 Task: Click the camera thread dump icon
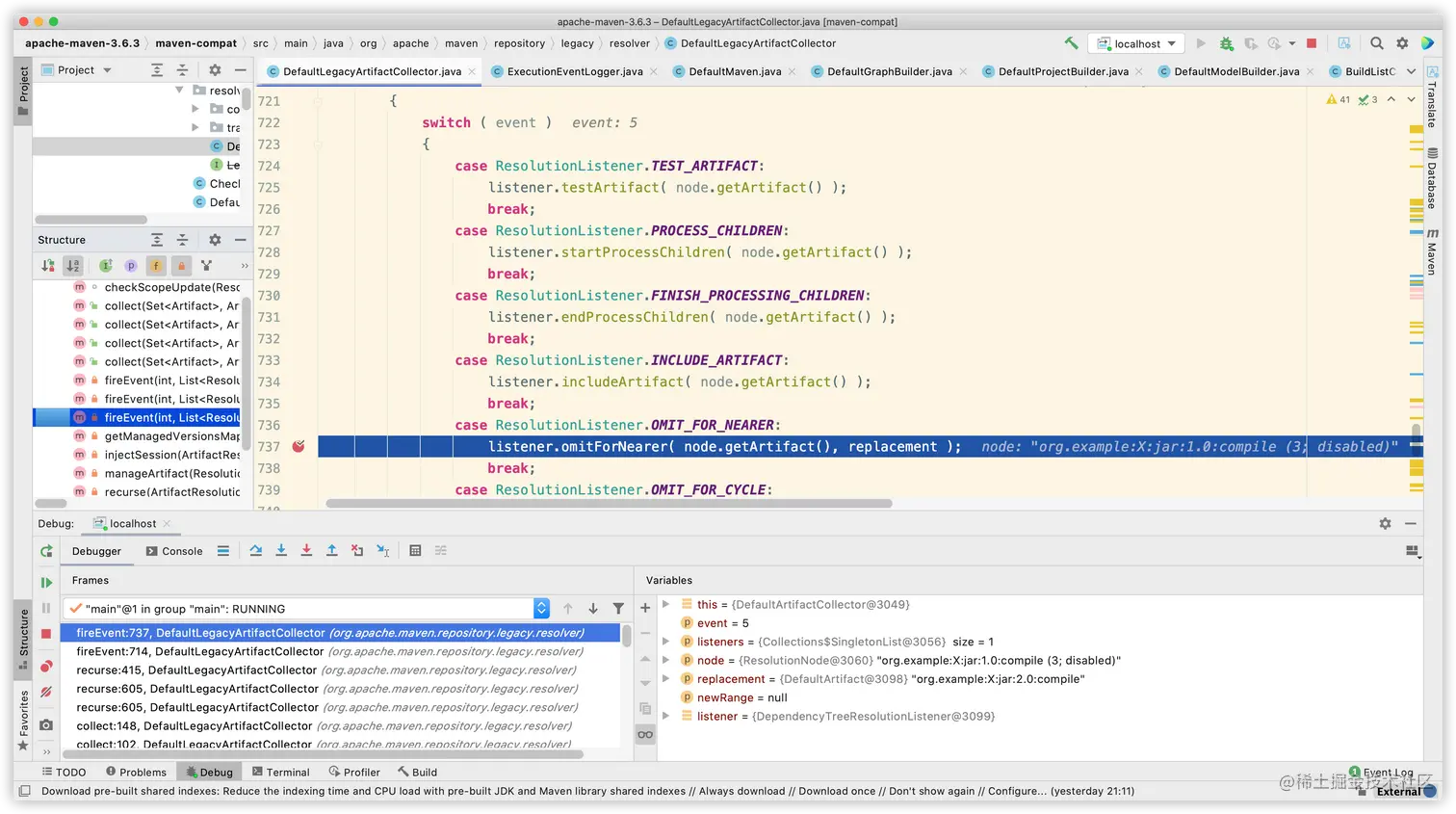pyautogui.click(x=46, y=724)
